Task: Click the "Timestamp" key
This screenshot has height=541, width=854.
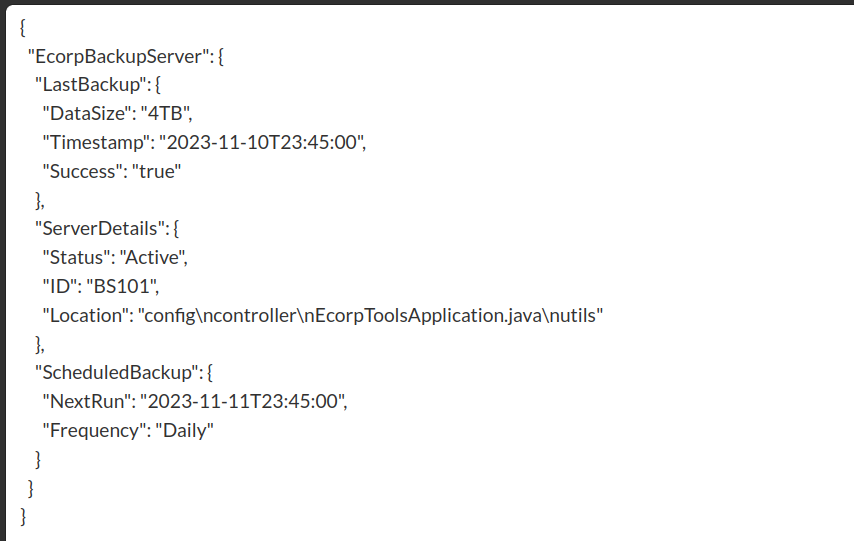Action: 98,142
